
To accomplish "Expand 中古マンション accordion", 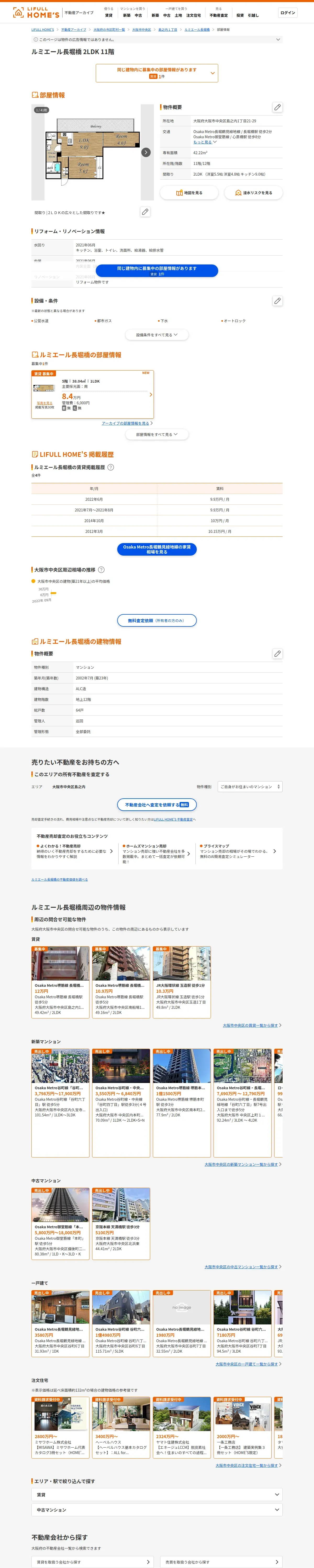I will click(x=157, y=1509).
